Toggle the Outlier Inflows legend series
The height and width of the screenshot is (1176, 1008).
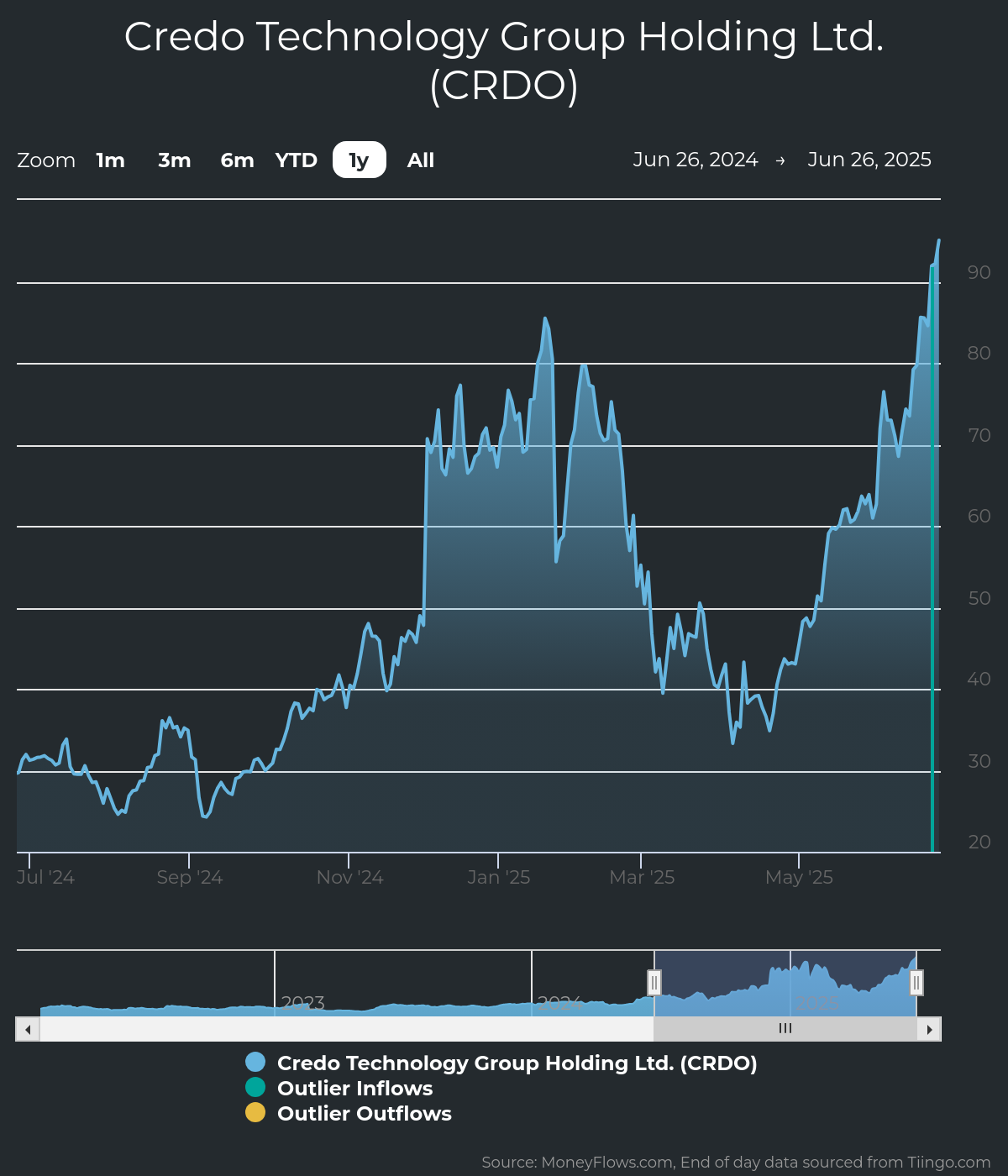point(339,1089)
